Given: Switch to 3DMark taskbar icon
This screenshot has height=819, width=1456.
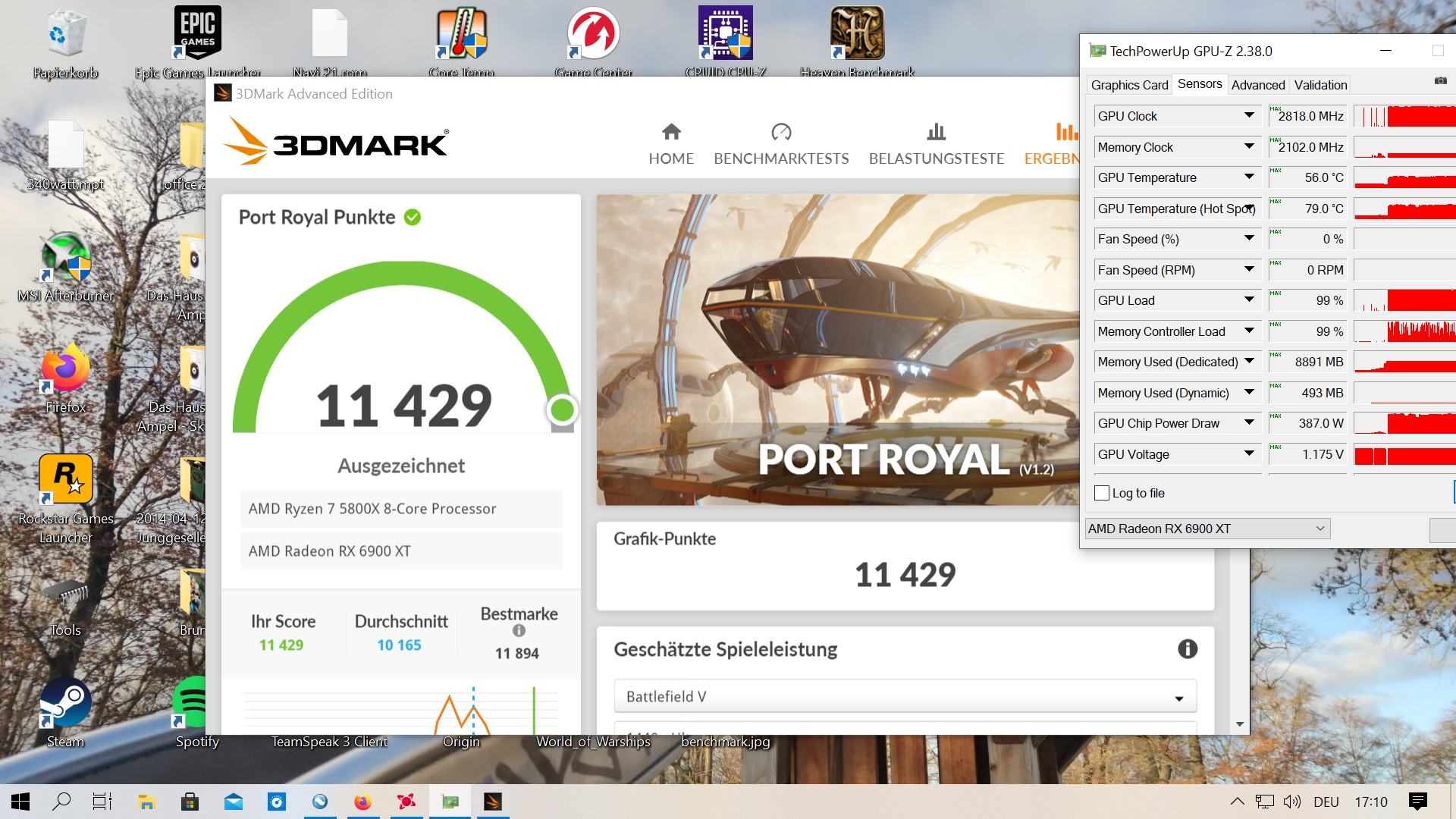Looking at the screenshot, I should pos(494,802).
